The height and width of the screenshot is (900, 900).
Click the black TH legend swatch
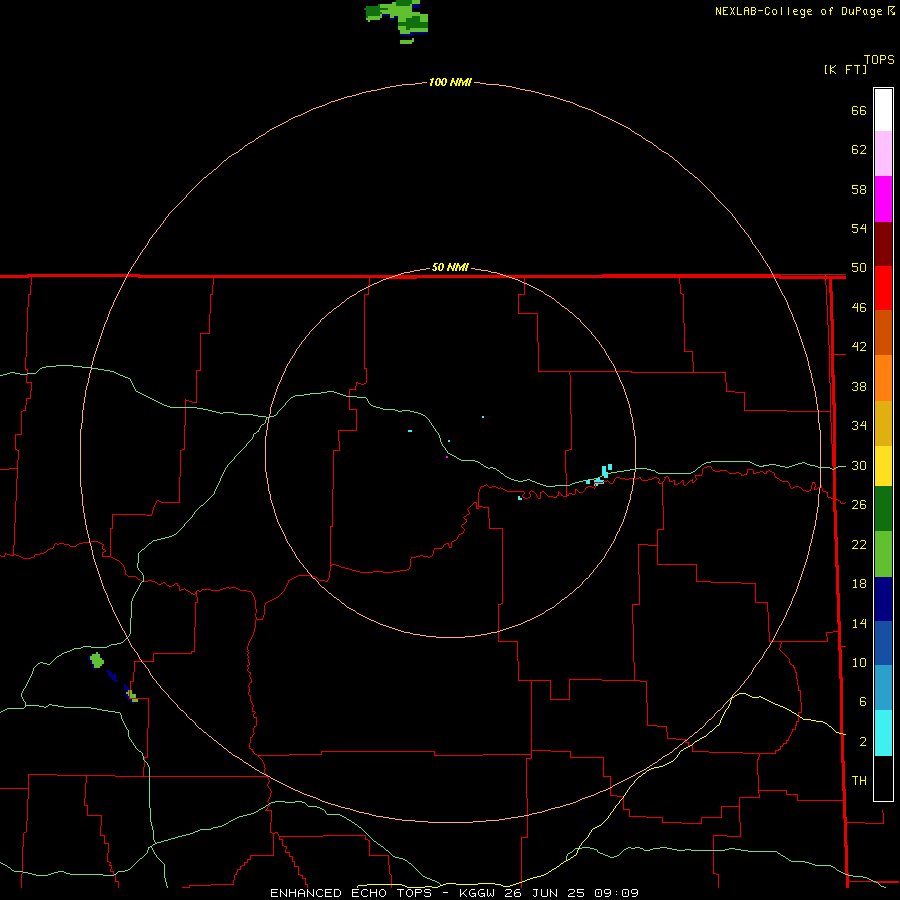click(x=883, y=778)
